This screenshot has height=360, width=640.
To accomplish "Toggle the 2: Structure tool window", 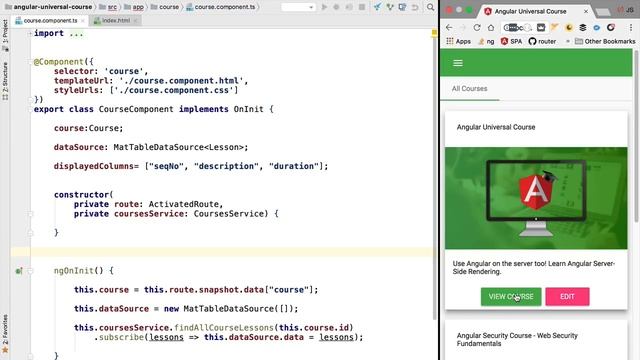I will pyautogui.click(x=5, y=81).
